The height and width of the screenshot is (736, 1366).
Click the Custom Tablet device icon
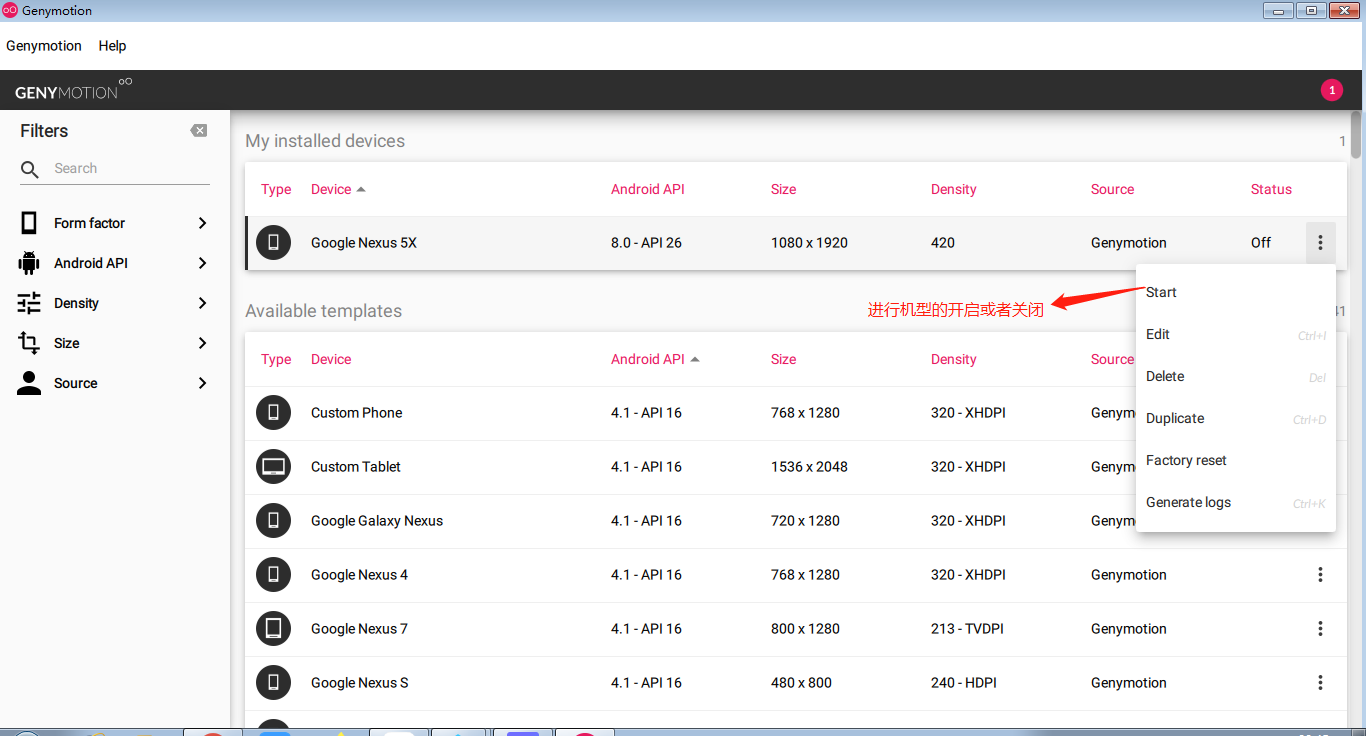point(273,466)
